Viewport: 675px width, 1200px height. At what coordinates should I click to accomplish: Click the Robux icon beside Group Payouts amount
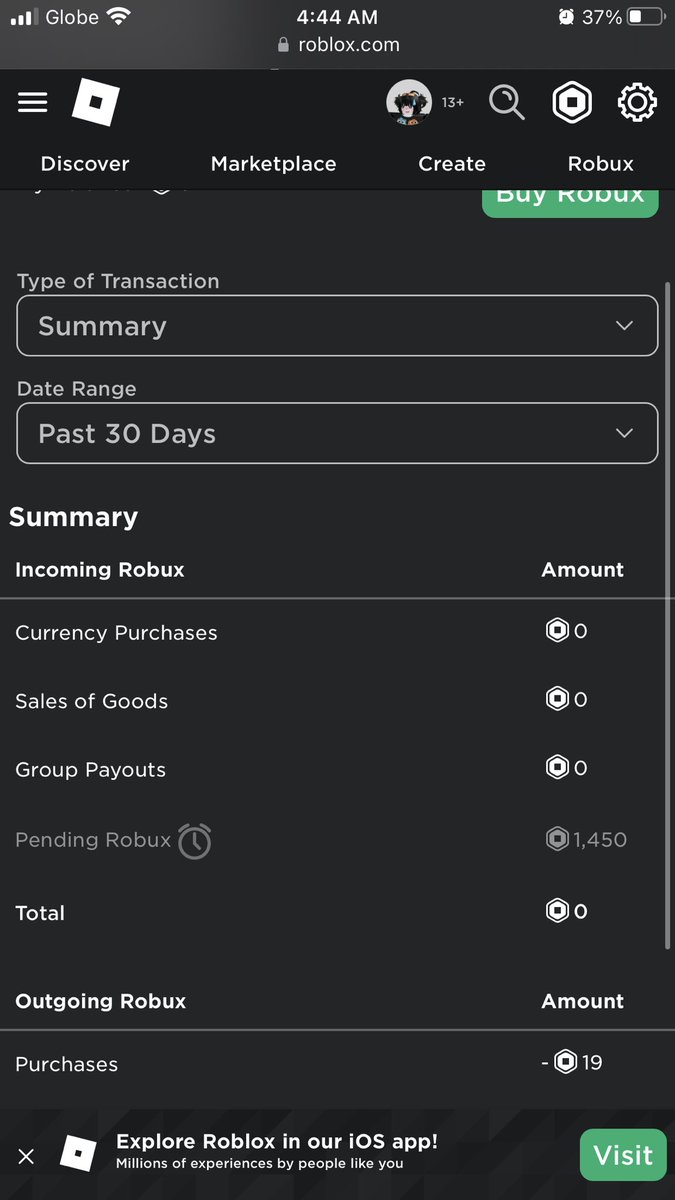click(557, 768)
